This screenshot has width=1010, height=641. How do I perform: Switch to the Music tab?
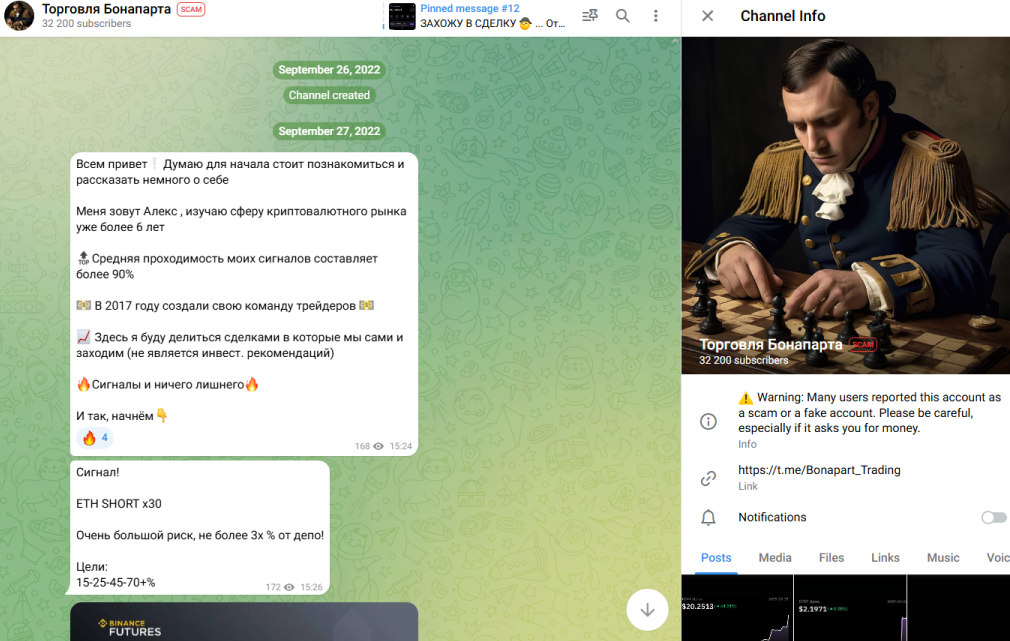pyautogui.click(x=943, y=558)
